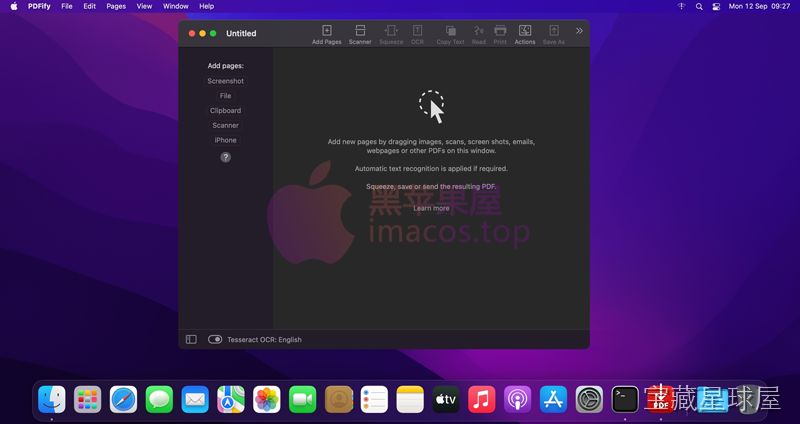Image resolution: width=800 pixels, height=424 pixels.
Task: Open Notes from the Dock
Action: click(410, 400)
